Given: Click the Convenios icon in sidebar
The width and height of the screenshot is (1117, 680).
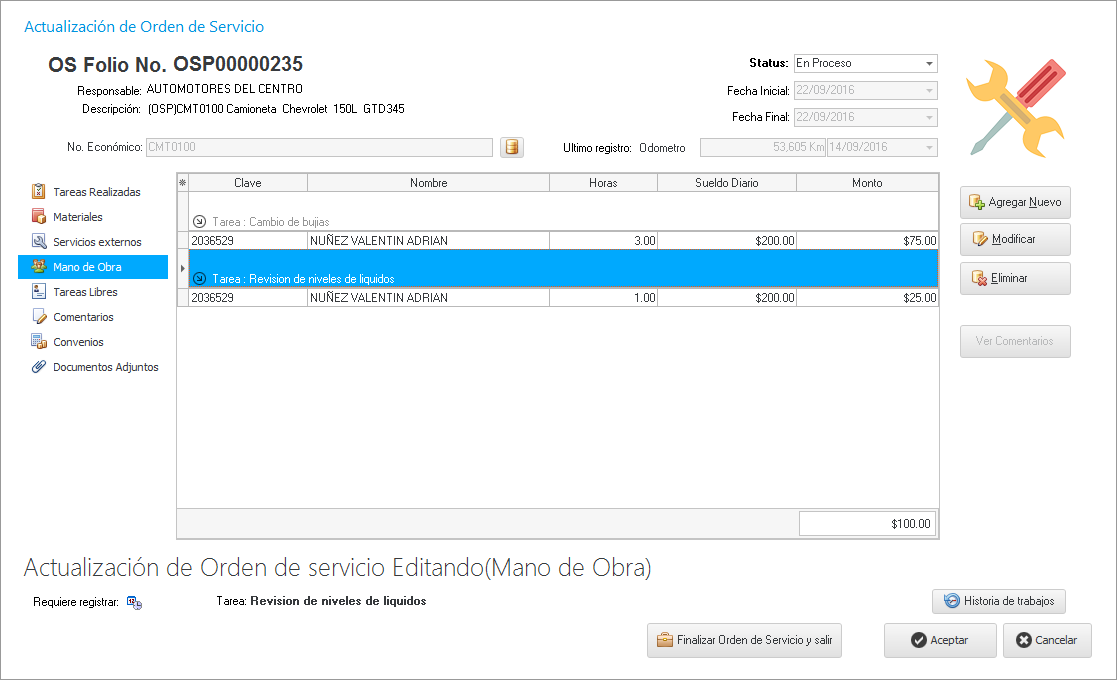Looking at the screenshot, I should [39, 342].
